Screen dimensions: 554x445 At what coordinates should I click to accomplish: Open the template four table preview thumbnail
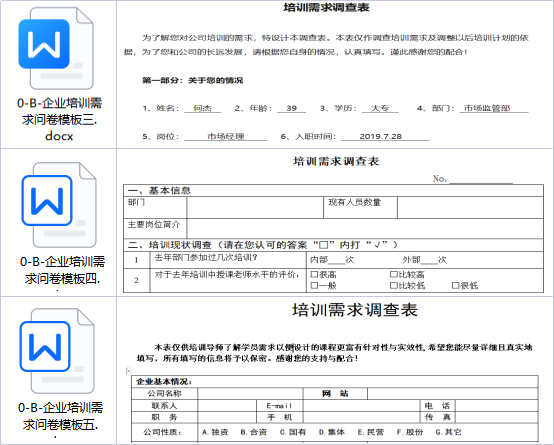pos(335,223)
